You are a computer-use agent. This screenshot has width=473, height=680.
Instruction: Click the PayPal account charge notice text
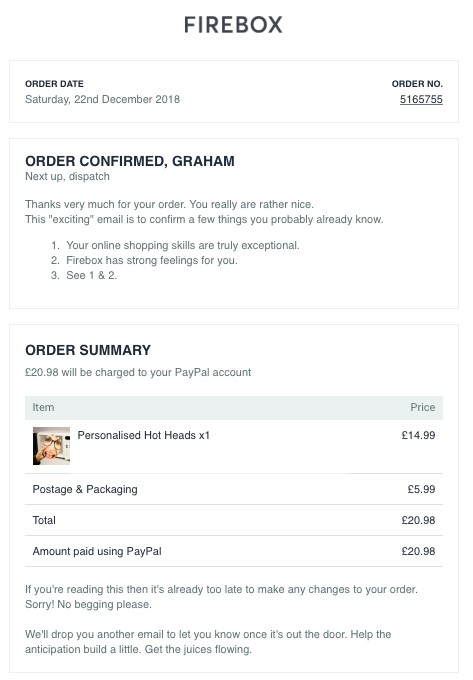click(138, 372)
